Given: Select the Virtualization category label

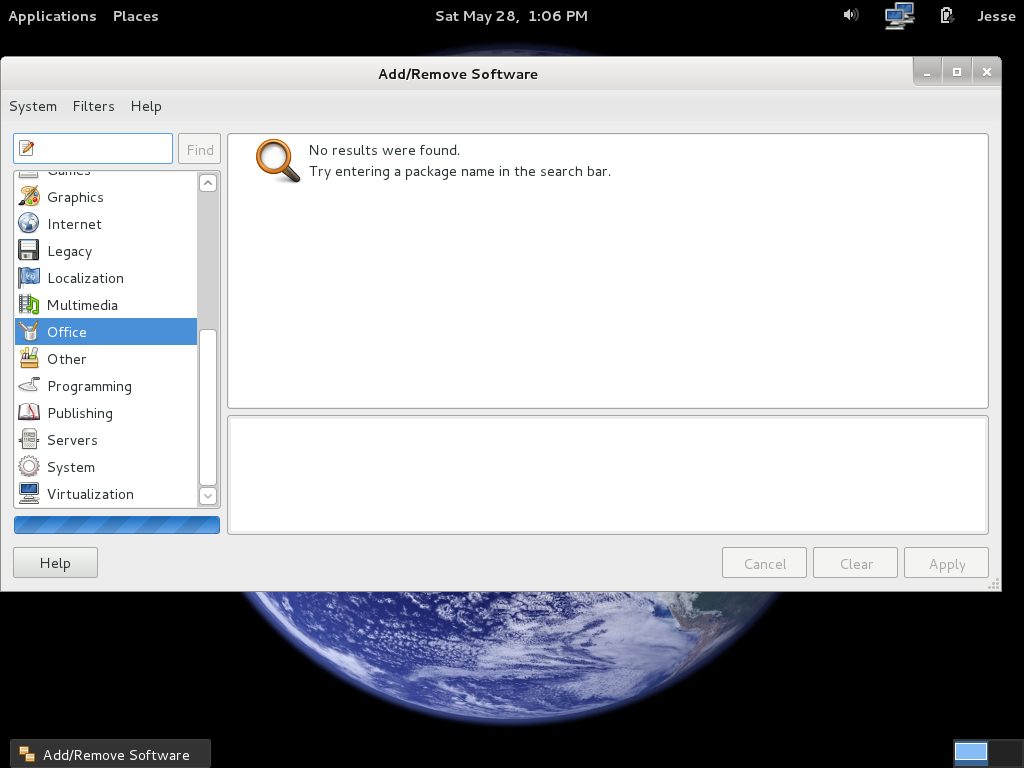Looking at the screenshot, I should (90, 494).
